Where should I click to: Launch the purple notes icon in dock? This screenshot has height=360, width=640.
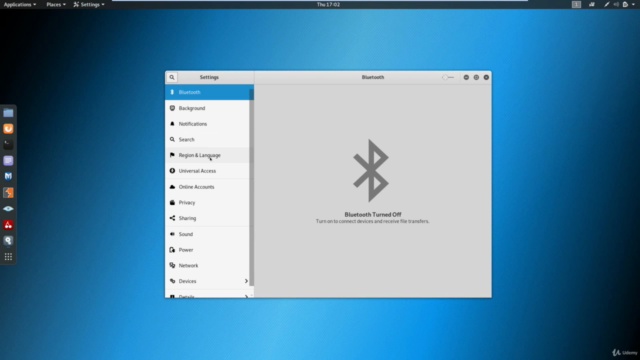point(8,160)
